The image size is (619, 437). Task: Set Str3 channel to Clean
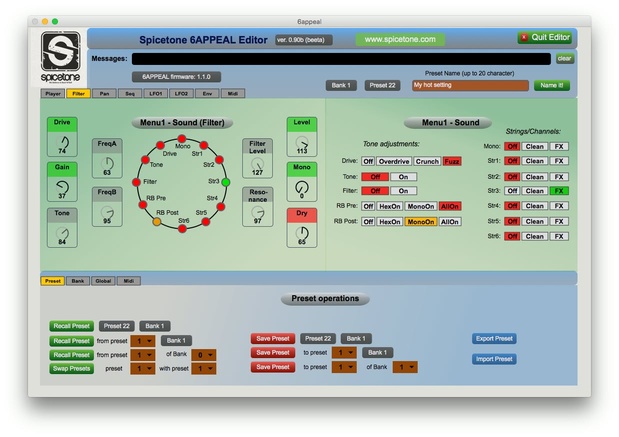click(535, 191)
